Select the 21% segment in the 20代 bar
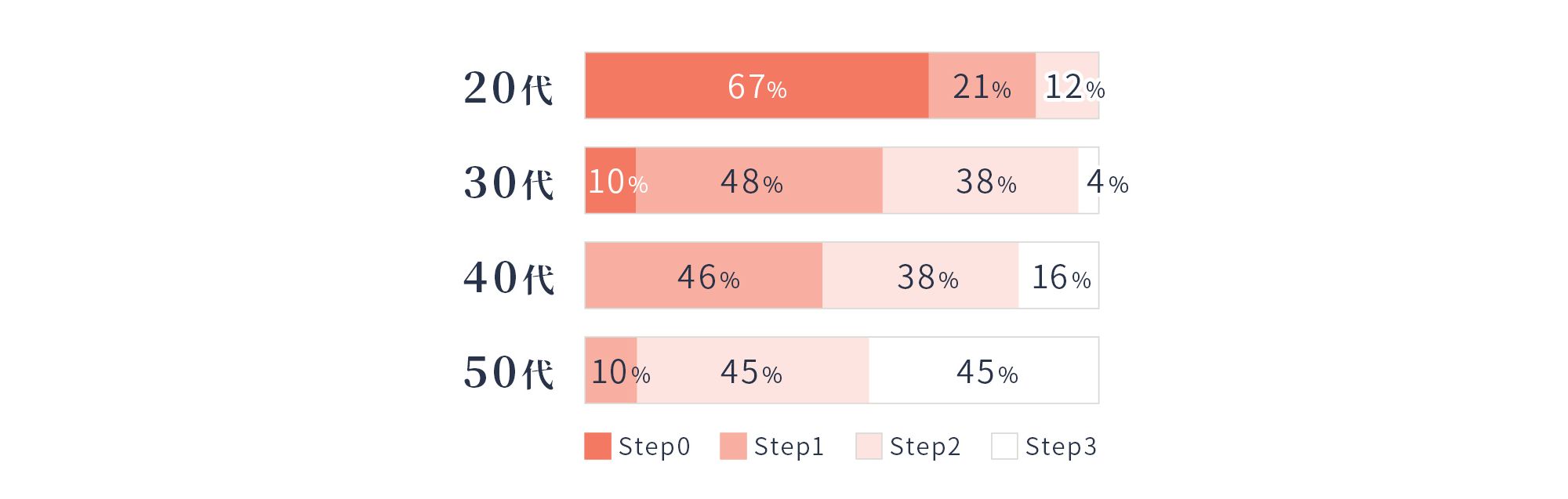The image size is (1568, 499). 982,86
